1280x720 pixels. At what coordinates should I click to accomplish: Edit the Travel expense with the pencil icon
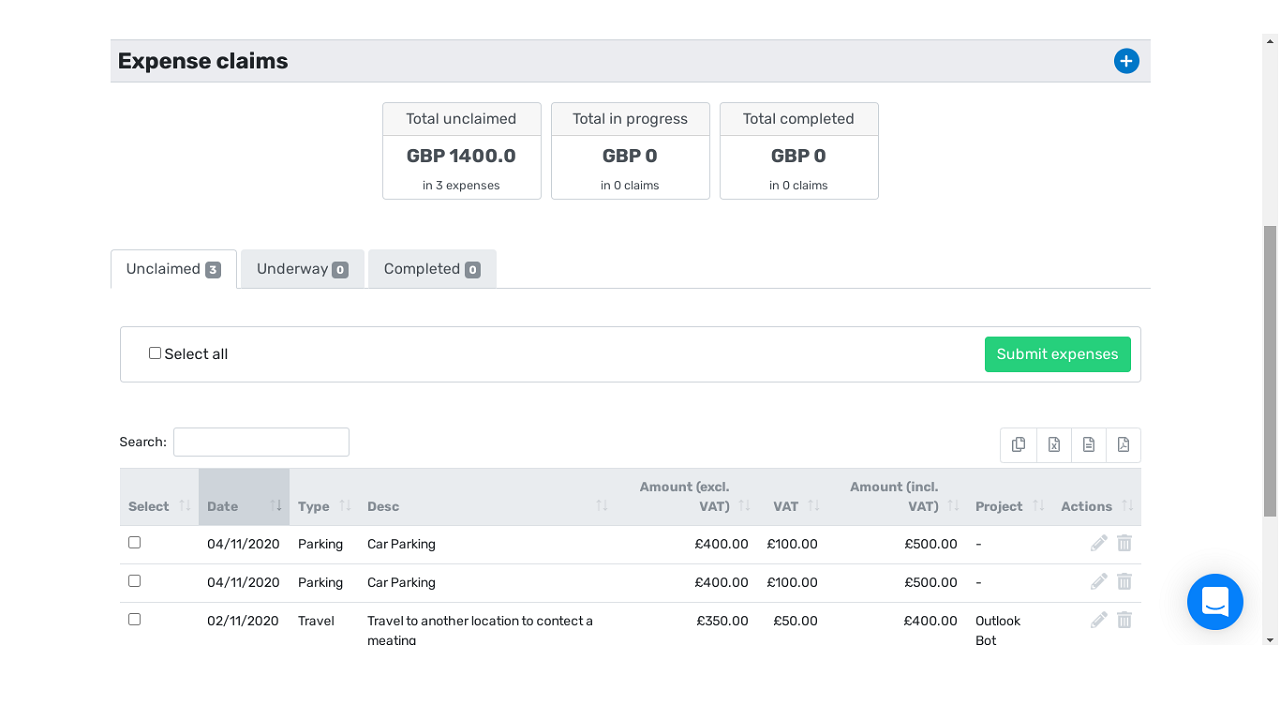[1099, 620]
